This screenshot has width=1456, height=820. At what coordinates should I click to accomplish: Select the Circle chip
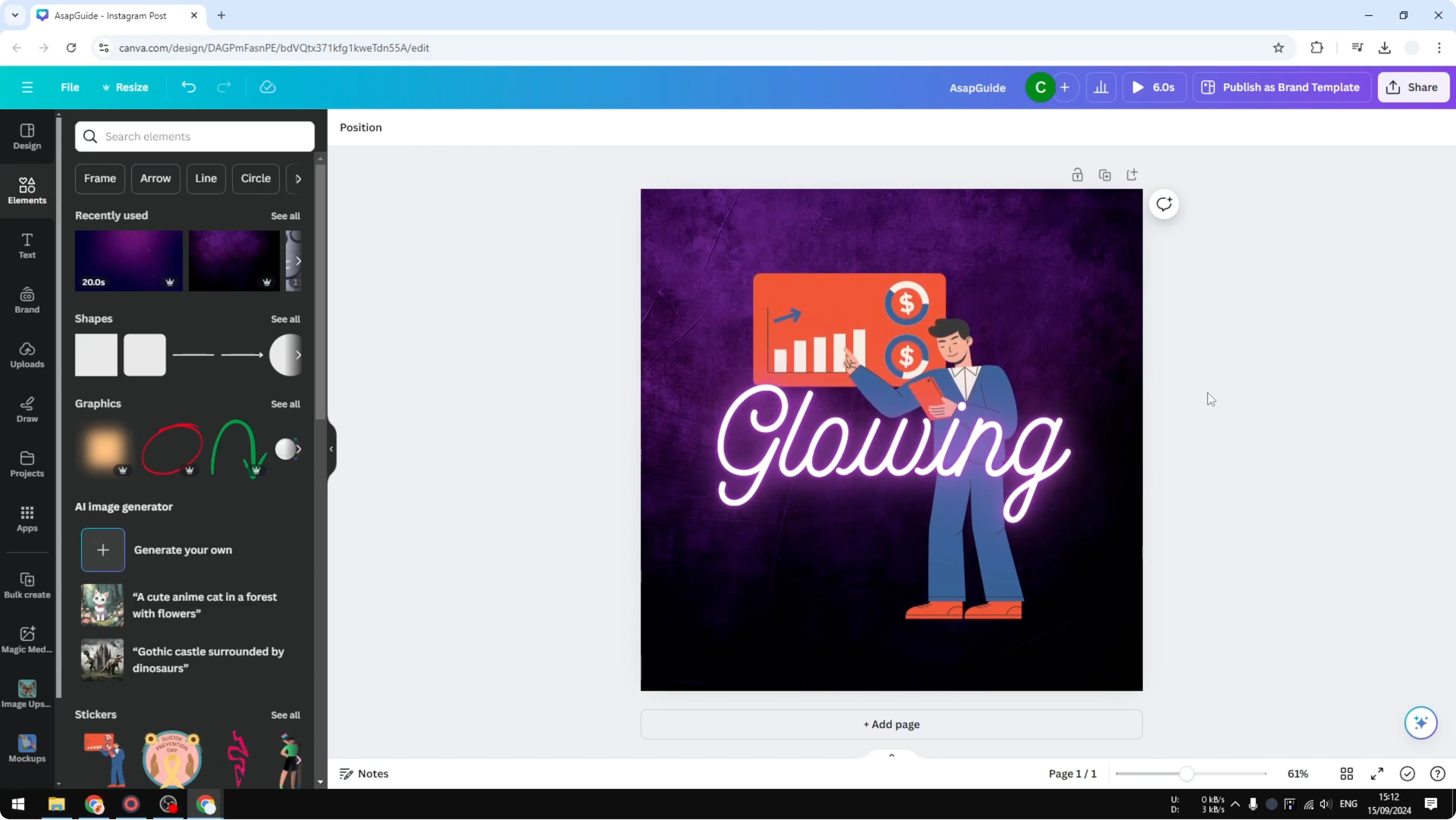pos(256,179)
